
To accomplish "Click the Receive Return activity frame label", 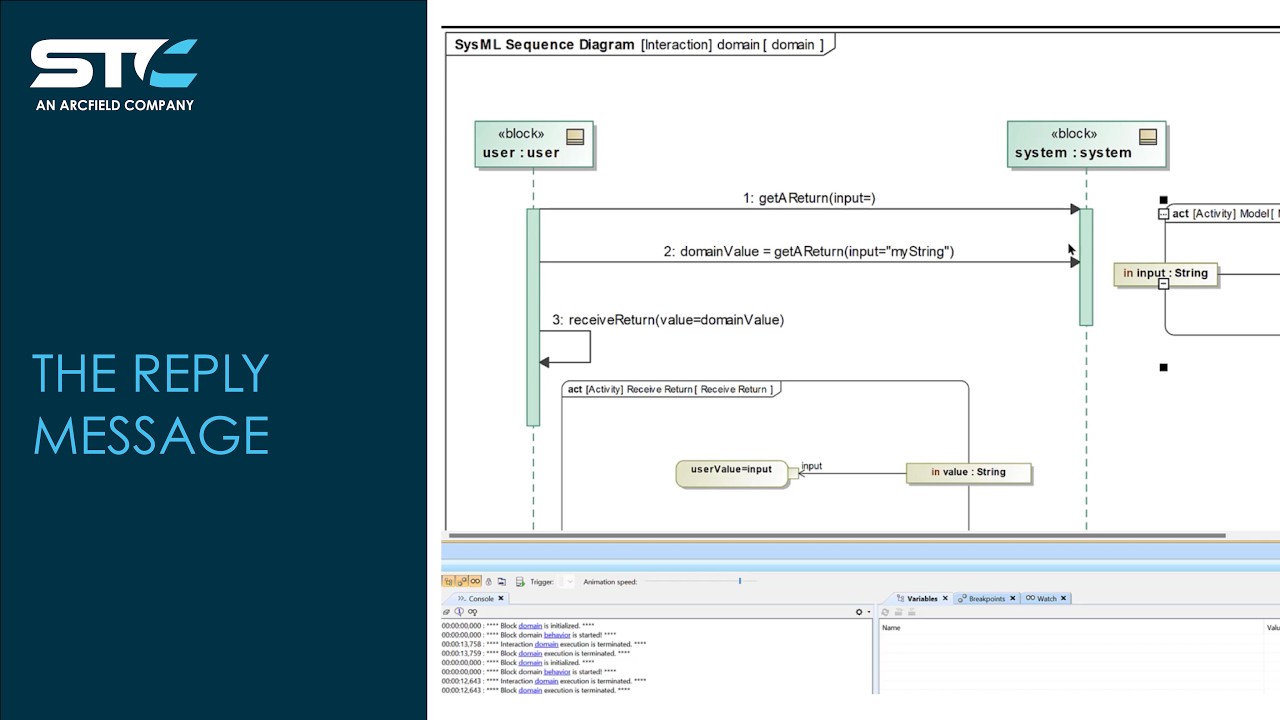I will point(670,389).
